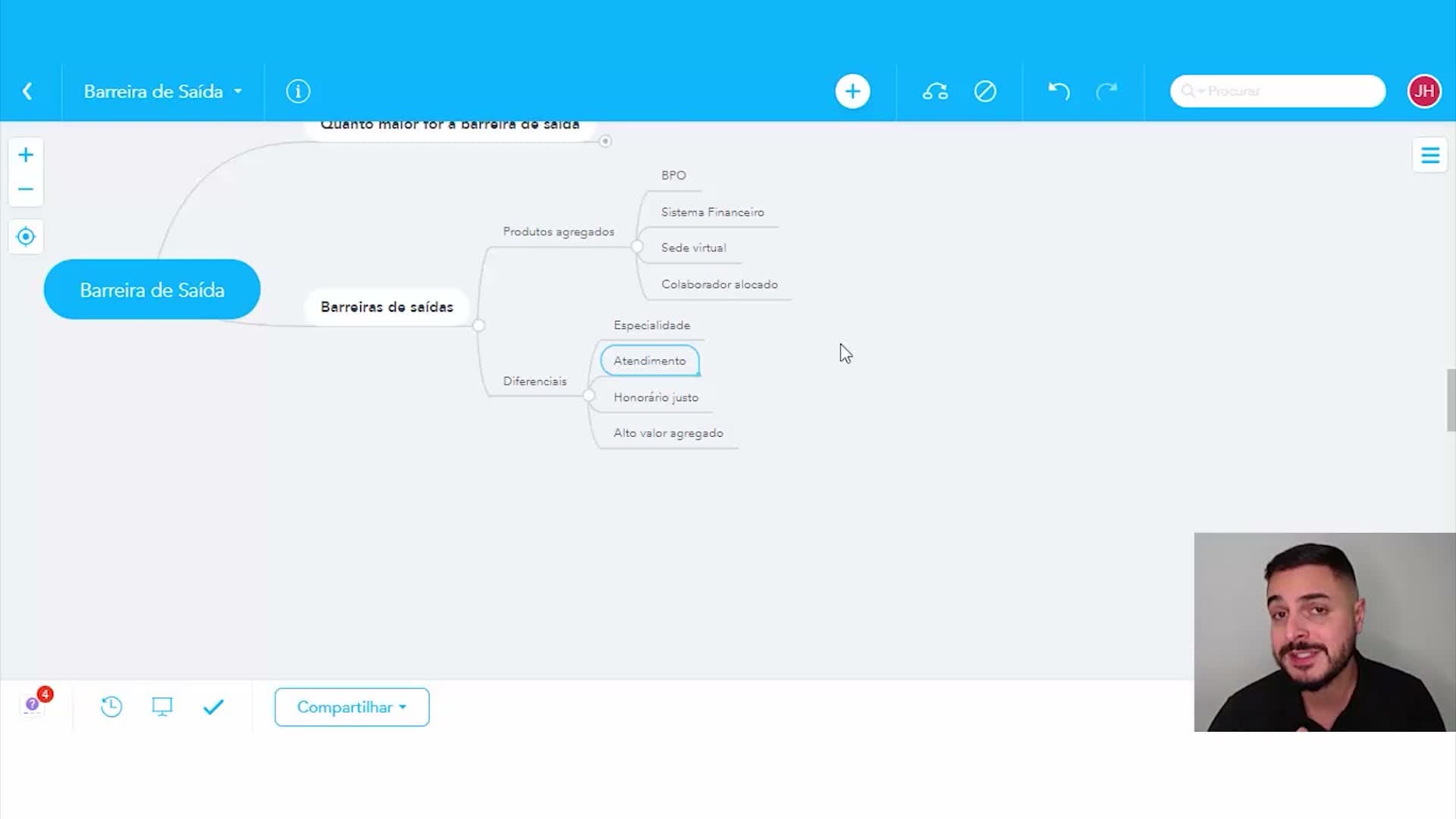Collapse the Produtos agregados branch node
The height and width of the screenshot is (819, 1456).
tap(637, 246)
